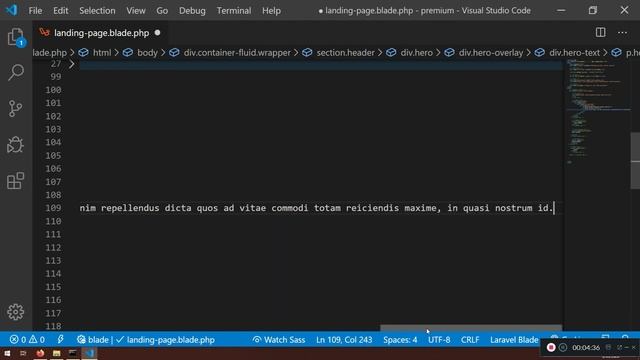The image size is (640, 360).
Task: Show errors and warnings in the status bar
Action: pos(27,340)
